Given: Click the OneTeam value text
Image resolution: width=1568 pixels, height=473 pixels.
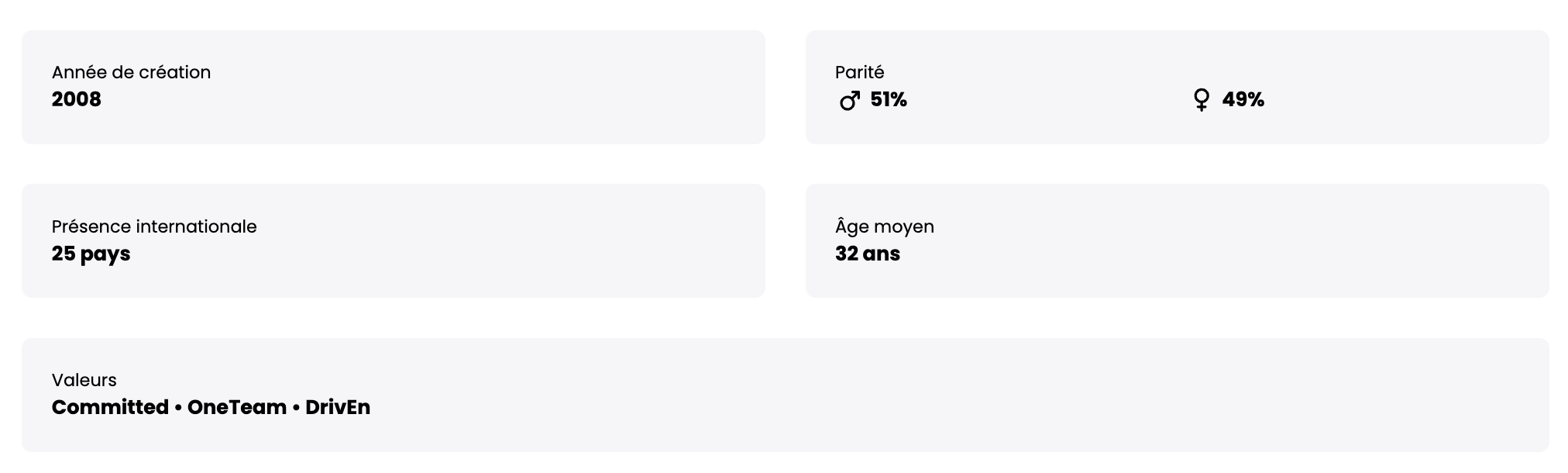Looking at the screenshot, I should 236,407.
